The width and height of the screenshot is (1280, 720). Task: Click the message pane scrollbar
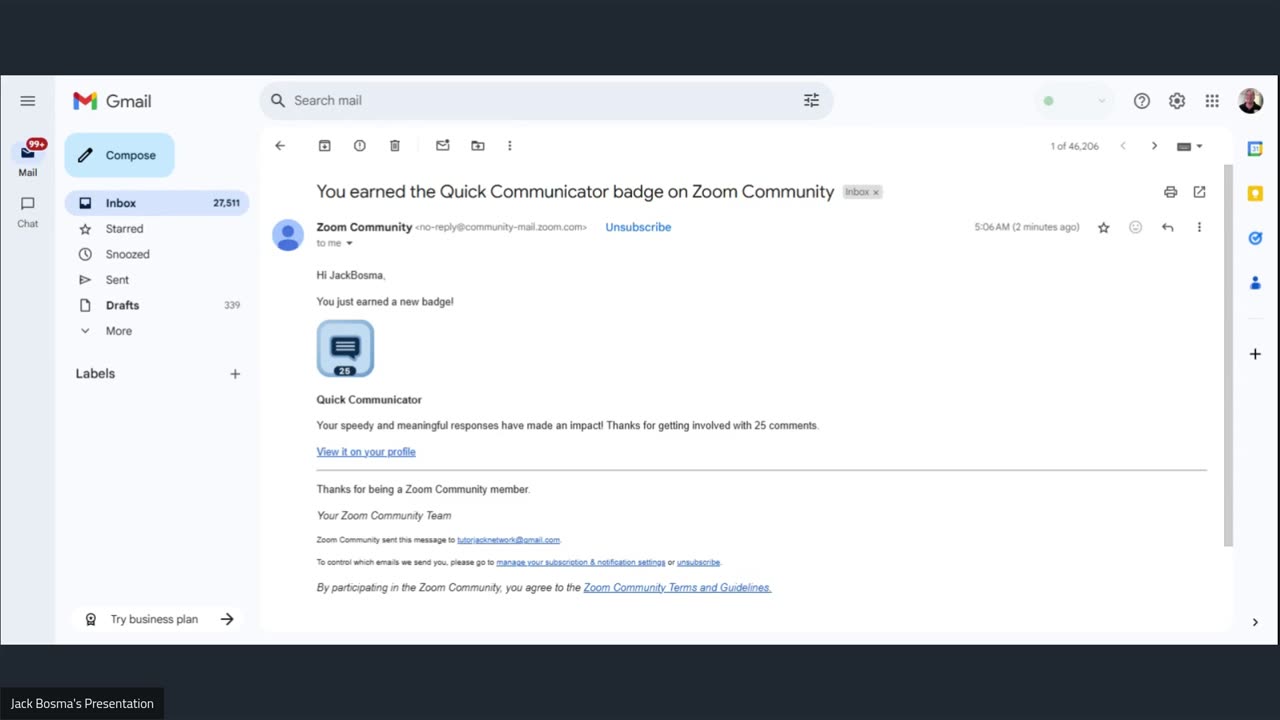click(1228, 355)
